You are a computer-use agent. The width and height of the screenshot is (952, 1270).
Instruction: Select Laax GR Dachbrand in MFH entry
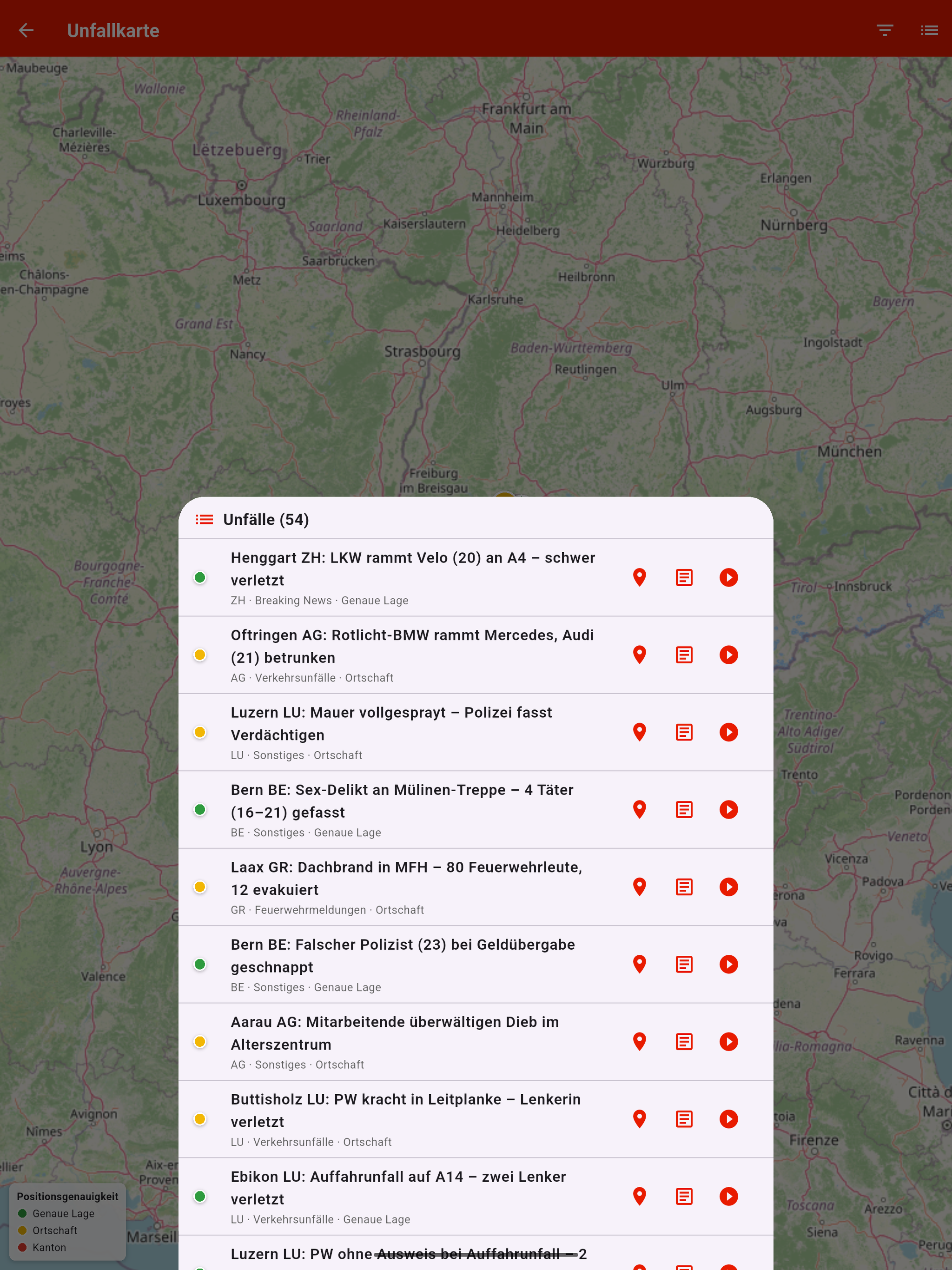[476, 887]
